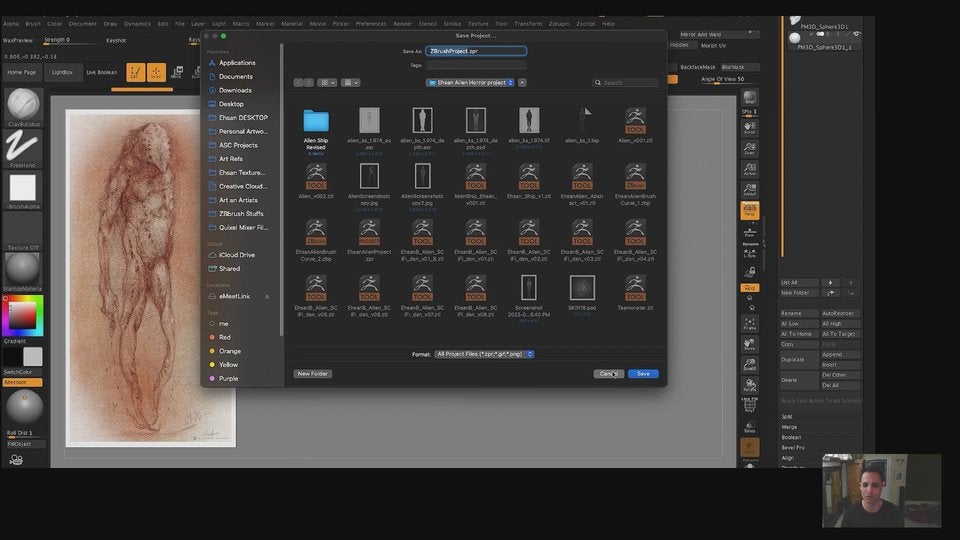Open the Zplugin menu
The width and height of the screenshot is (960, 540).
coord(560,23)
